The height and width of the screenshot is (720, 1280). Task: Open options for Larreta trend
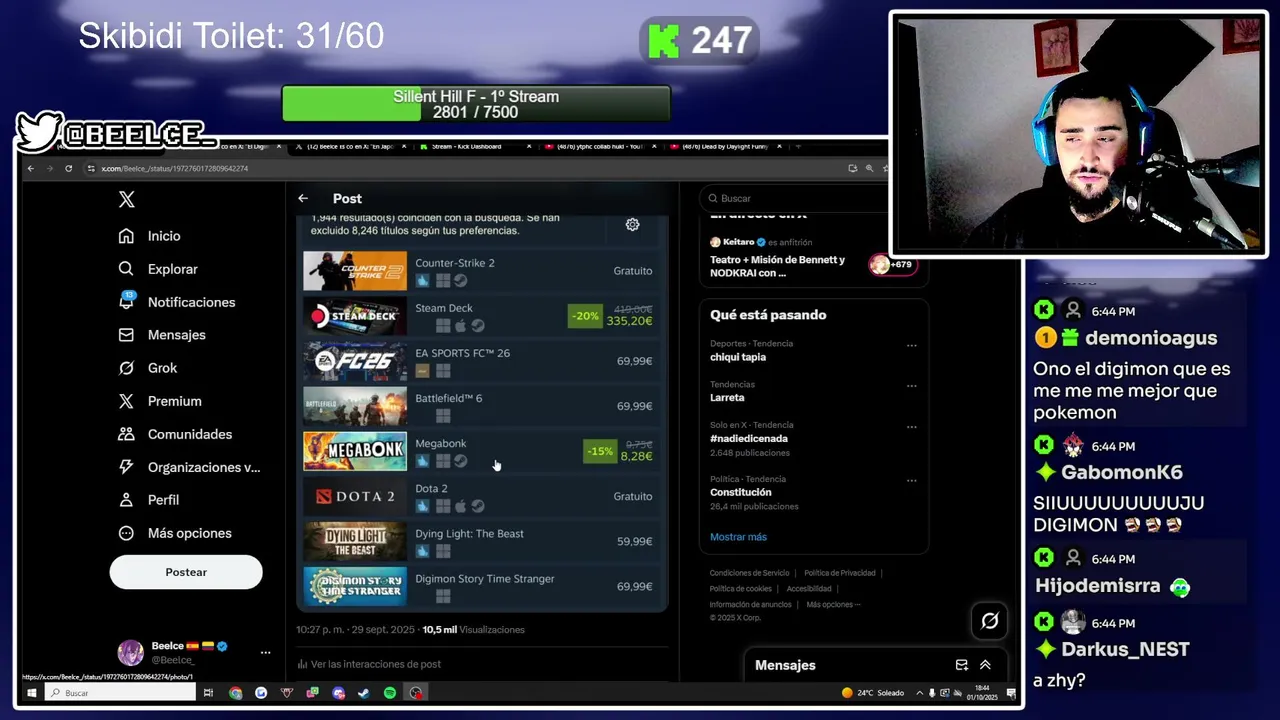click(911, 387)
